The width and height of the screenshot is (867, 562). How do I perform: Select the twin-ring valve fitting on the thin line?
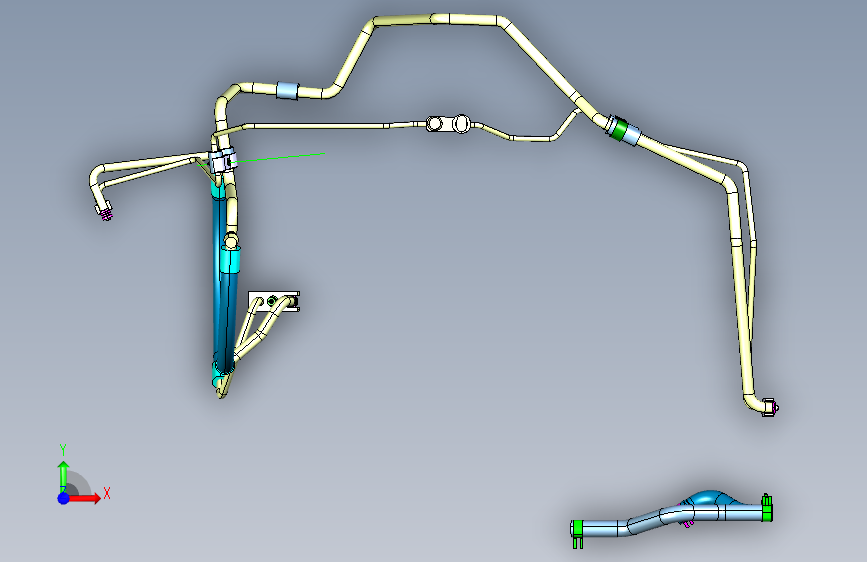click(x=448, y=124)
